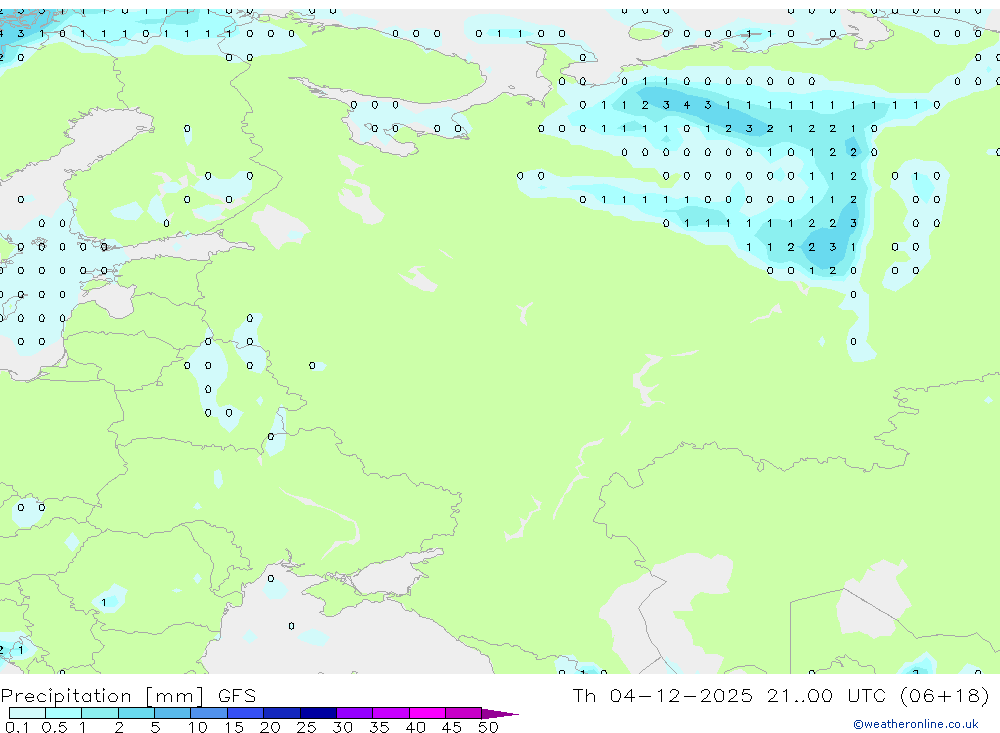The width and height of the screenshot is (1000, 733).
Task: Click the '45' legend scale label
Action: point(452,727)
